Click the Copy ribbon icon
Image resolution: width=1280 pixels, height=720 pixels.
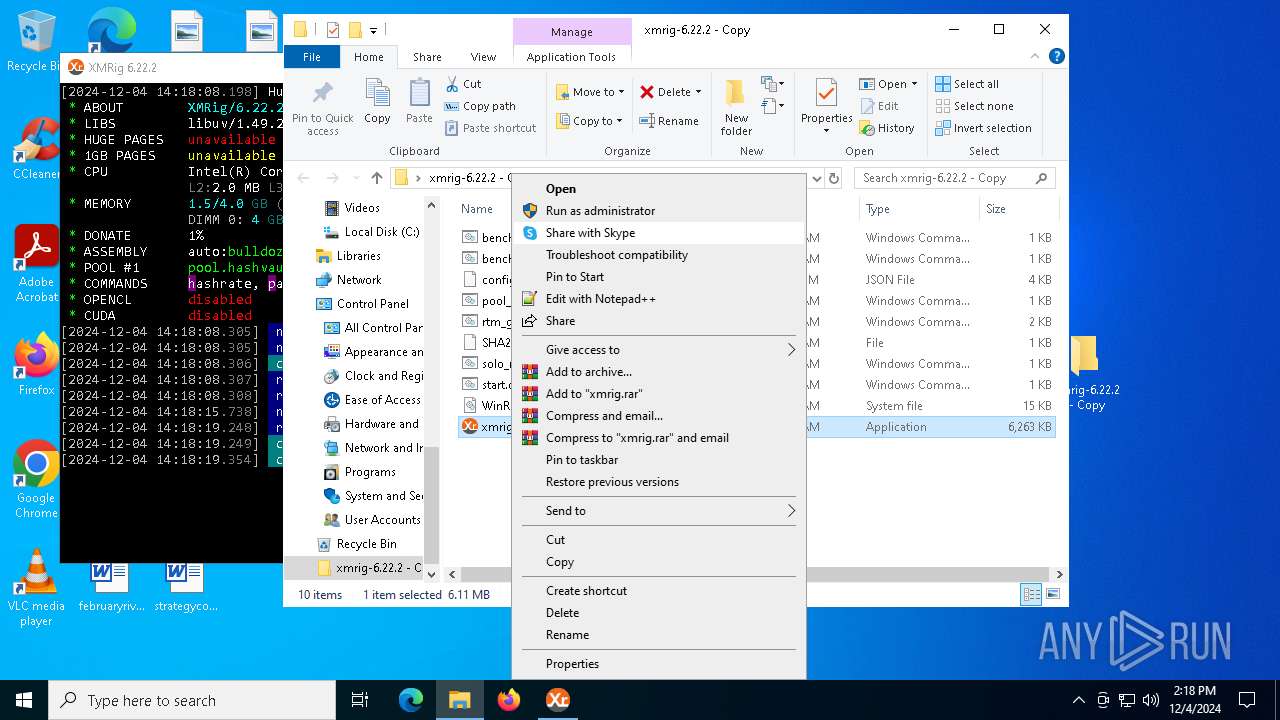(x=377, y=101)
